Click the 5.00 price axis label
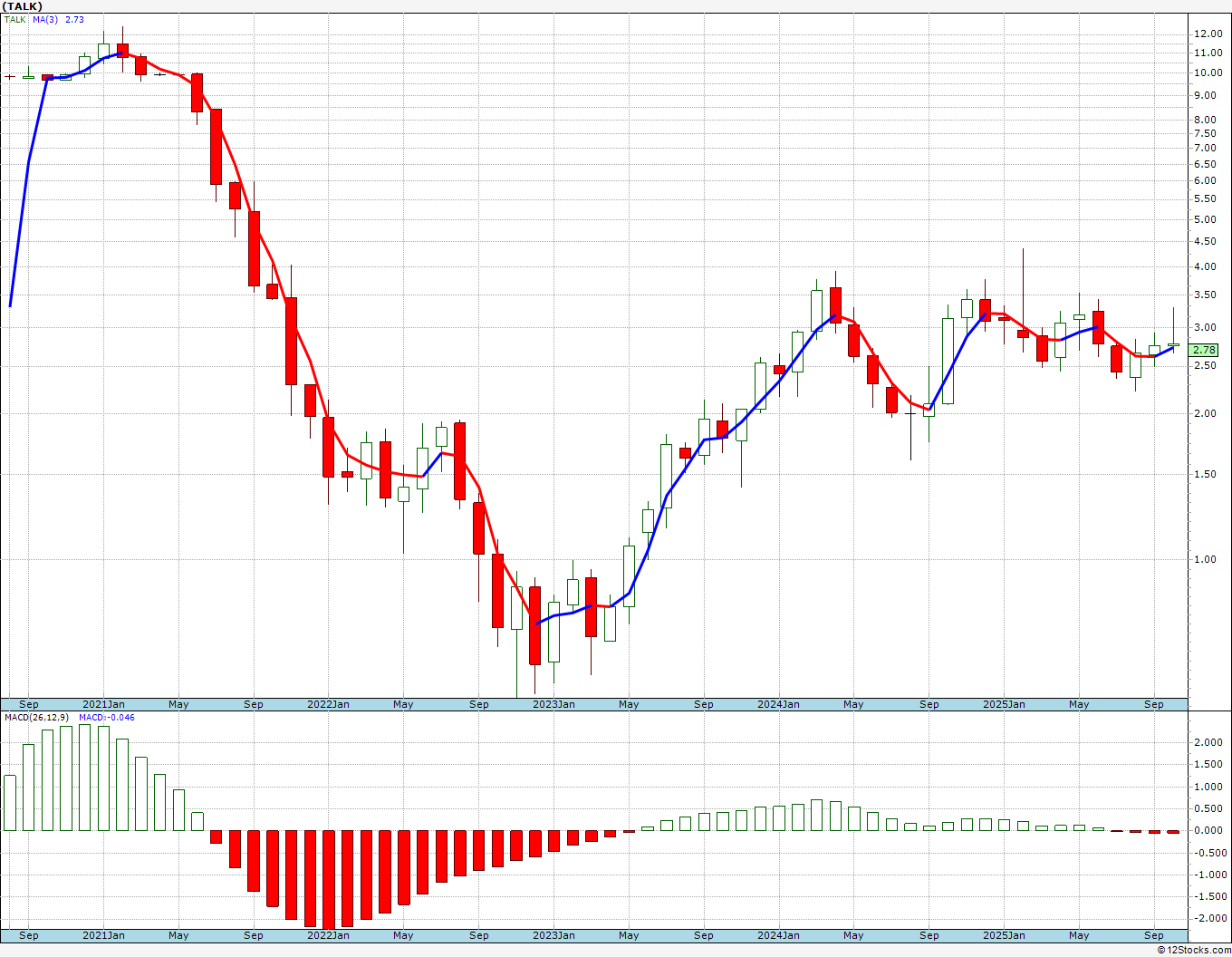 point(1205,219)
